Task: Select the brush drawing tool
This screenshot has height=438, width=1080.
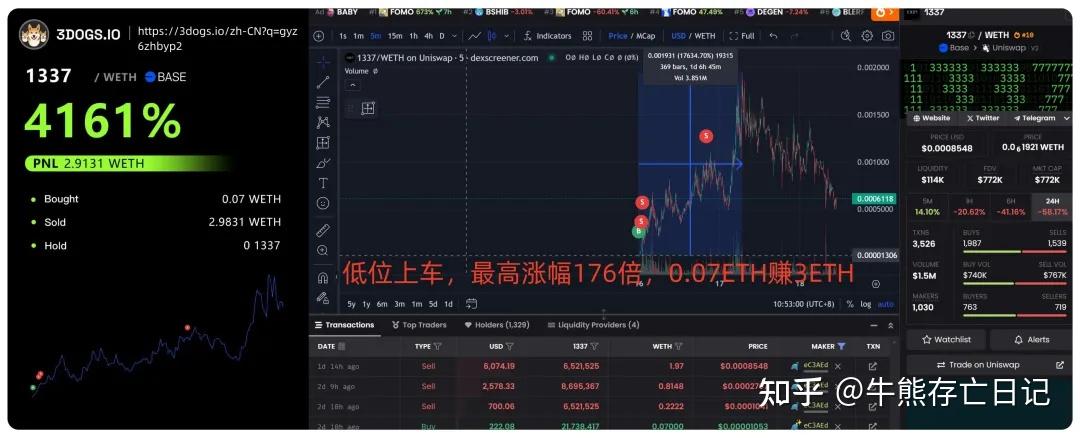Action: (x=322, y=163)
